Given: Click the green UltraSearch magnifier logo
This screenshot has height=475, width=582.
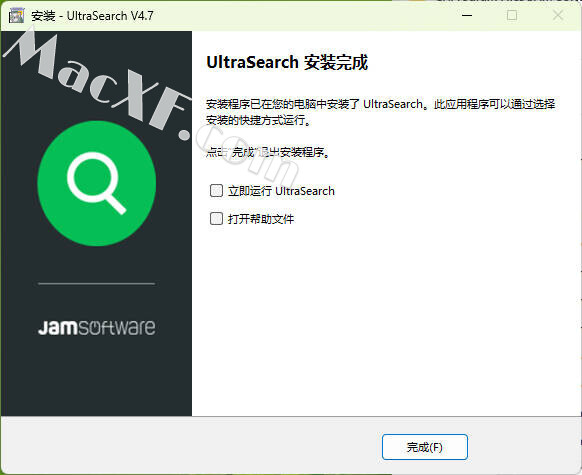Looking at the screenshot, I should 97,183.
